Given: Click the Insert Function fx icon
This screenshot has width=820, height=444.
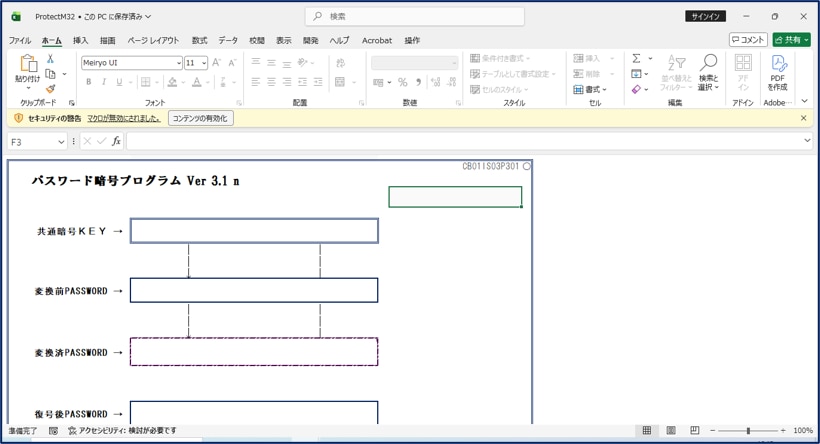Looking at the screenshot, I should click(x=116, y=141).
